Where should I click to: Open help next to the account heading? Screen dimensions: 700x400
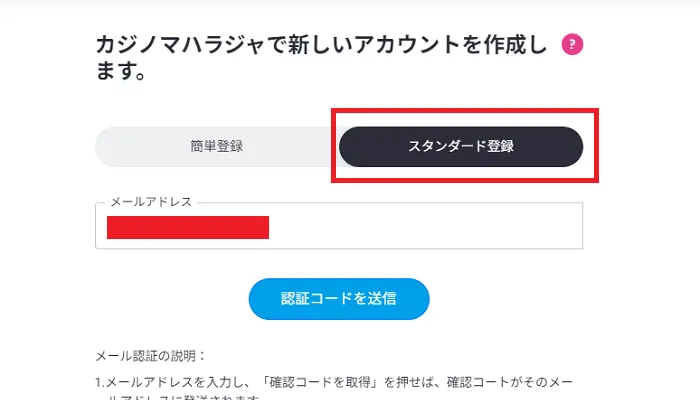pos(572,44)
